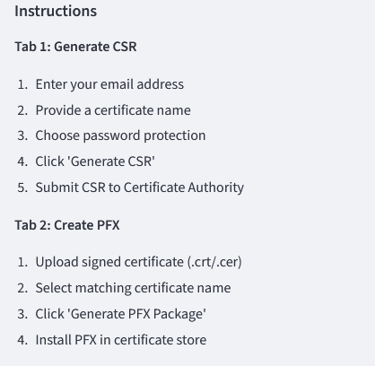Image resolution: width=375 pixels, height=366 pixels.
Task: Click the 'Choose password protection' step
Action: [x=120, y=136]
